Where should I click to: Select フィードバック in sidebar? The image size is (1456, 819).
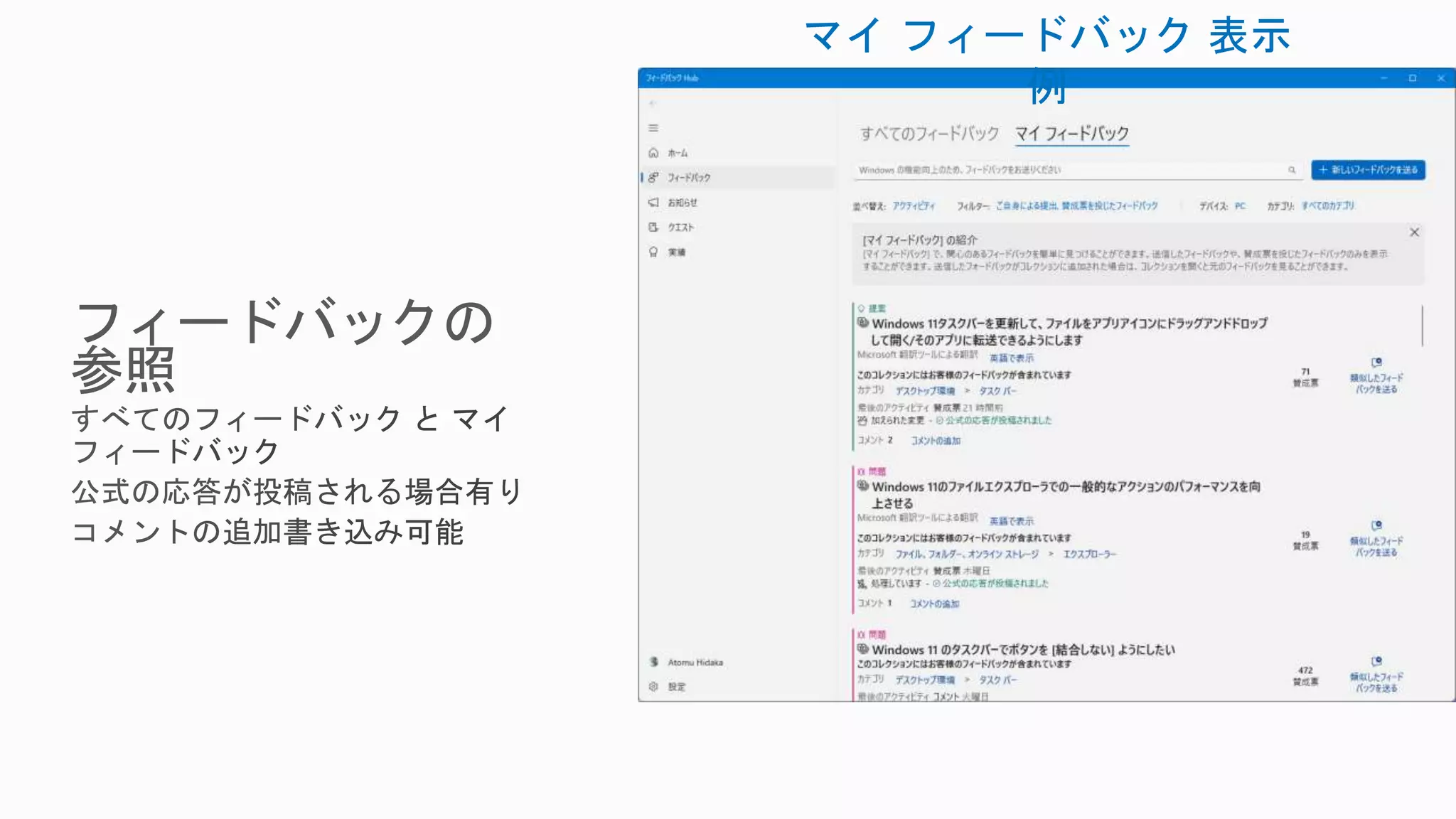737,178
